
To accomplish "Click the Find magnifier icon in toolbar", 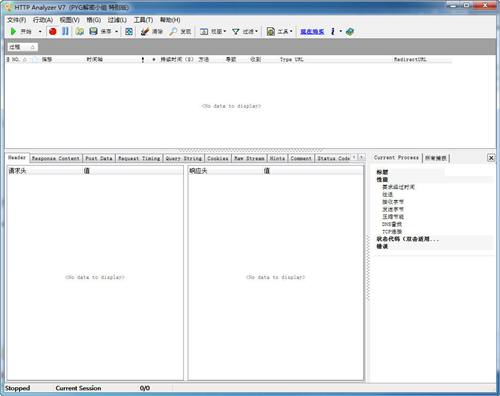I will coord(173,31).
